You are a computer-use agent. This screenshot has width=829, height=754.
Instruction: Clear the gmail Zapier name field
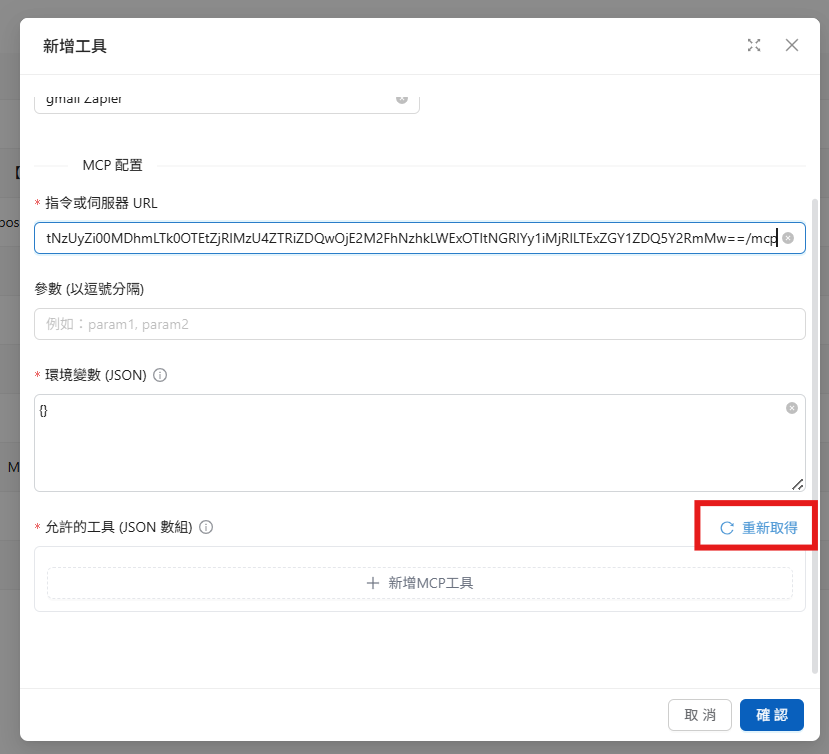(402, 99)
